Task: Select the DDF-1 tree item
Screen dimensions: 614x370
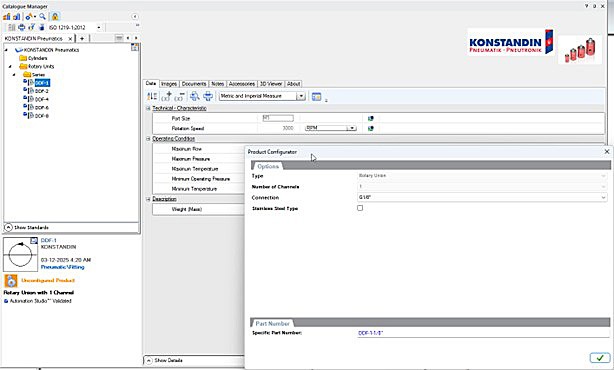Action: click(42, 83)
